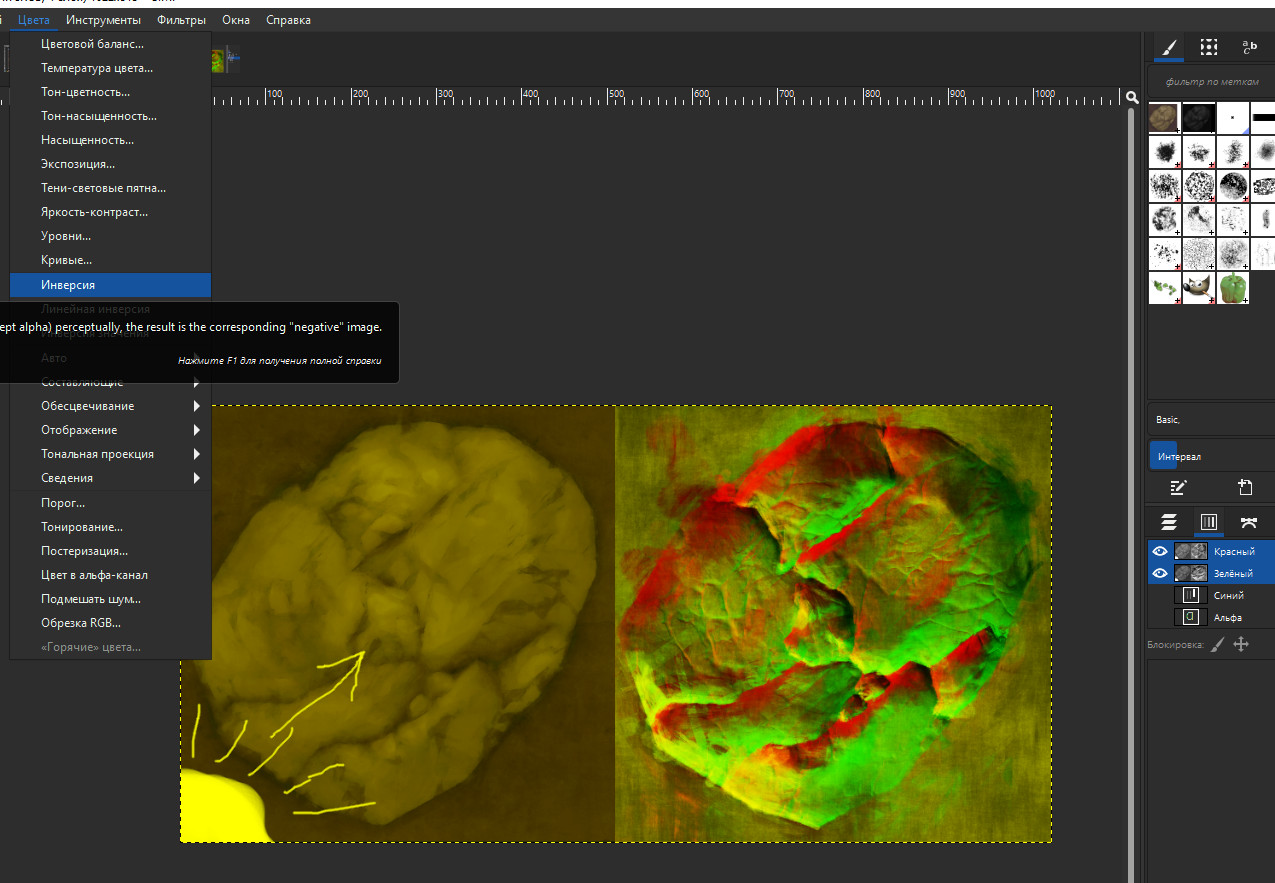The image size is (1275, 883).
Task: Toggle lock position move icon
Action: click(1241, 645)
